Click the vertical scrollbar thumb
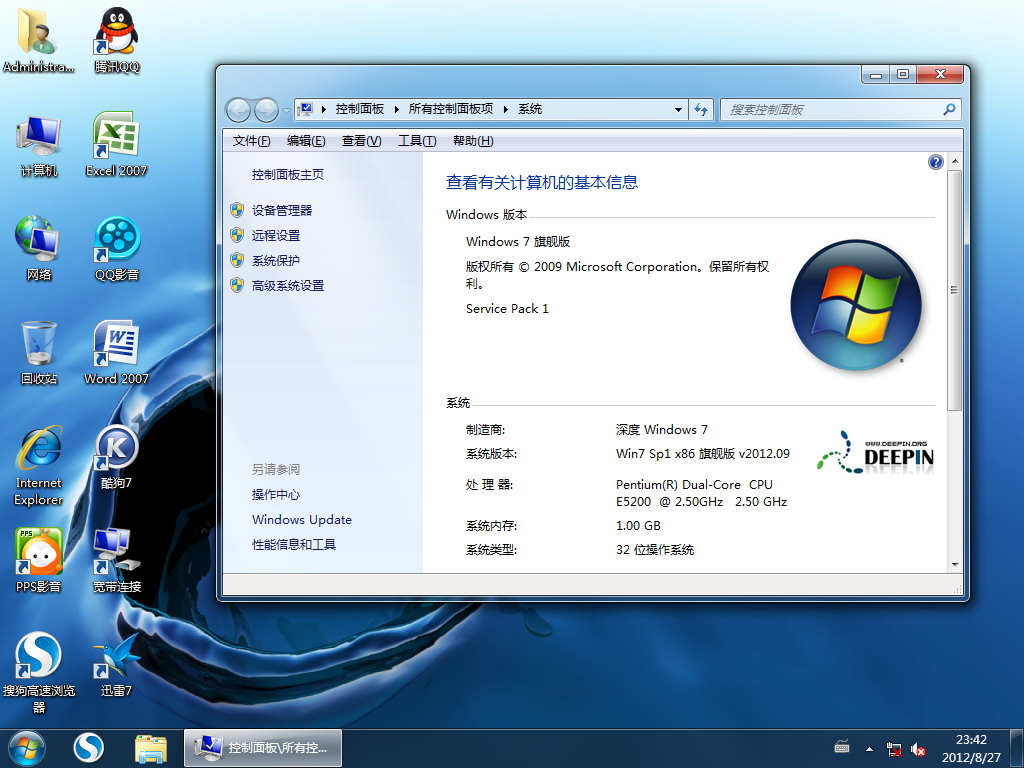The image size is (1024, 768). click(954, 290)
